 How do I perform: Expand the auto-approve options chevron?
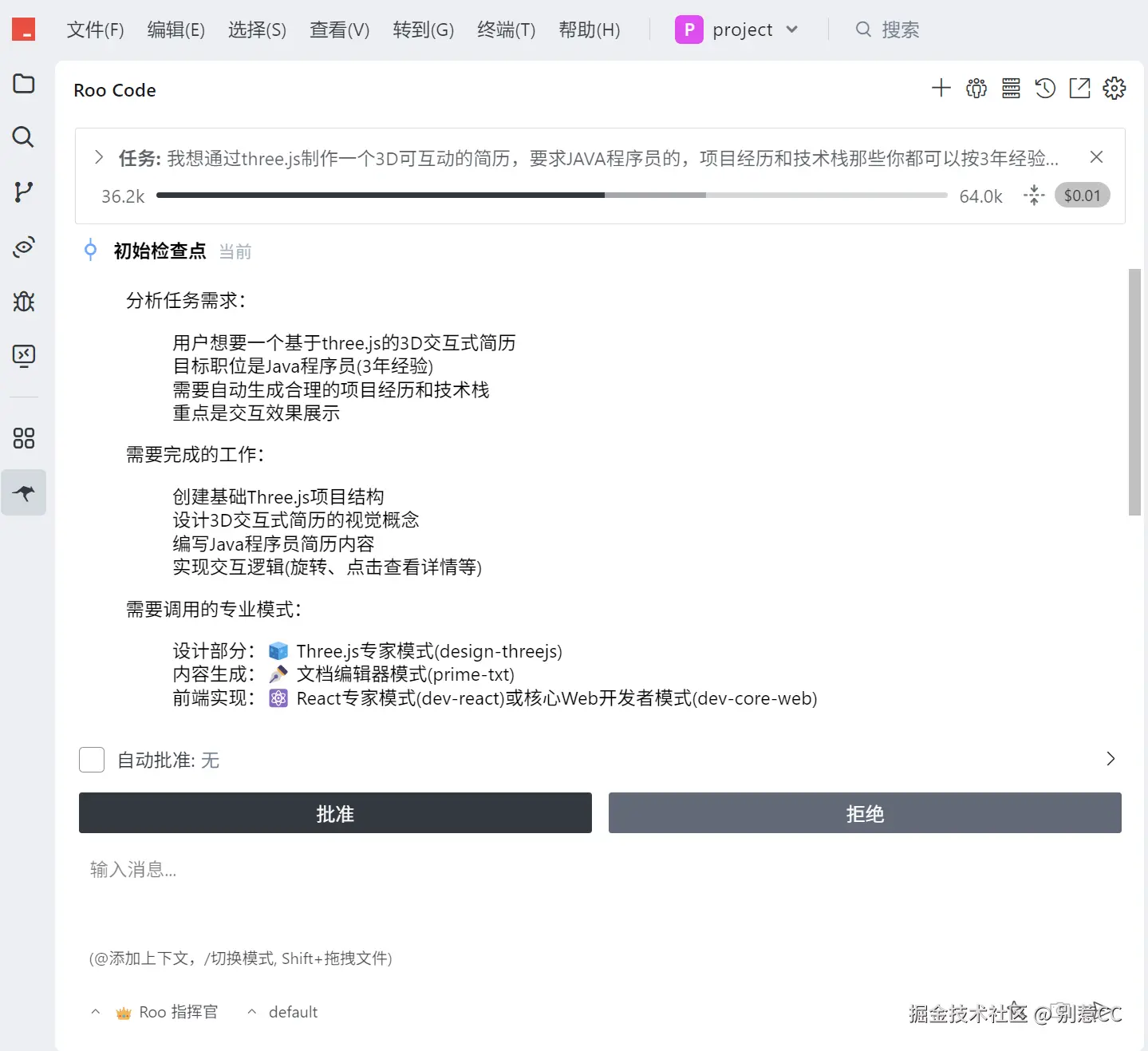click(1111, 759)
